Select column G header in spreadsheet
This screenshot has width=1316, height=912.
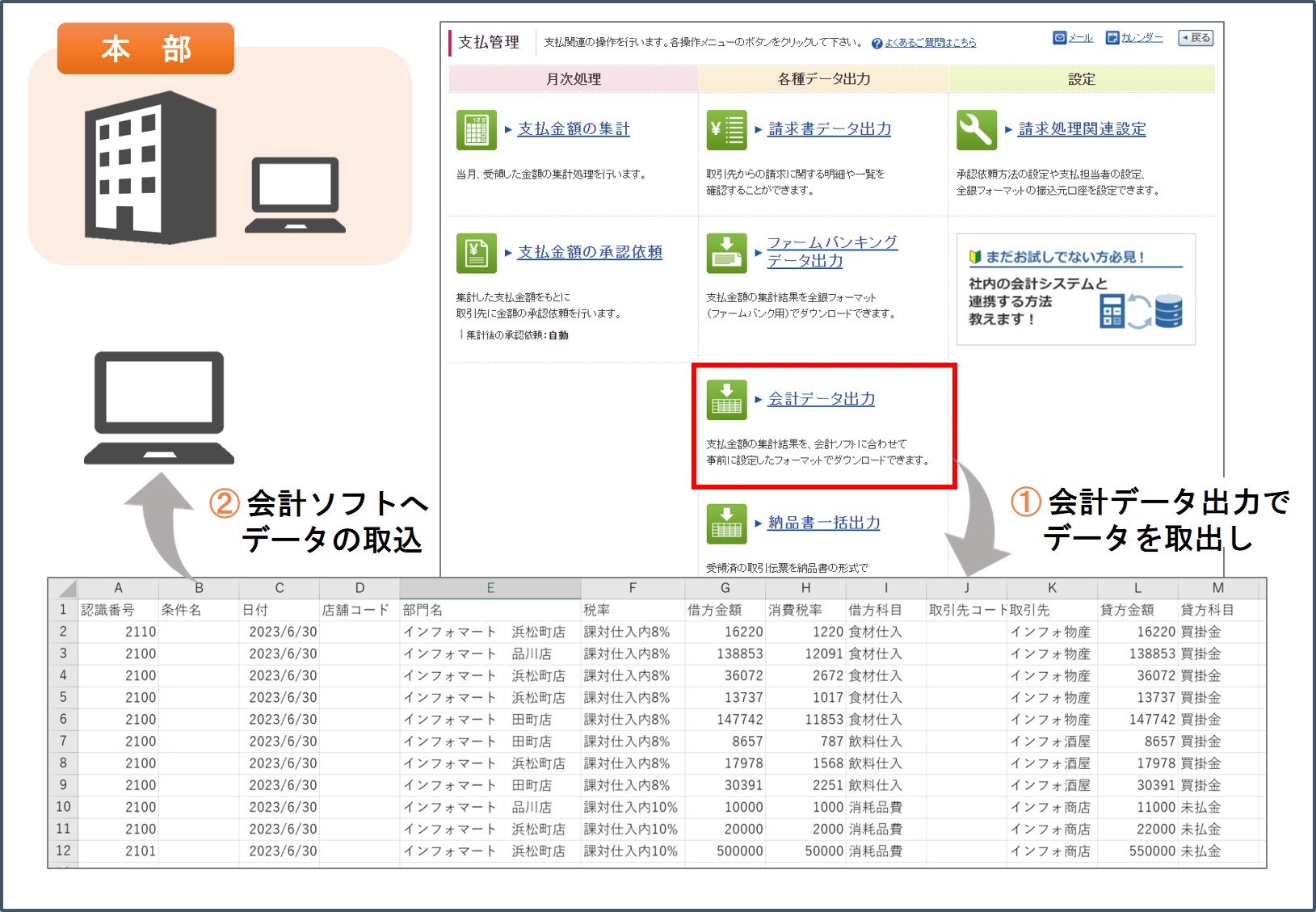tap(725, 588)
